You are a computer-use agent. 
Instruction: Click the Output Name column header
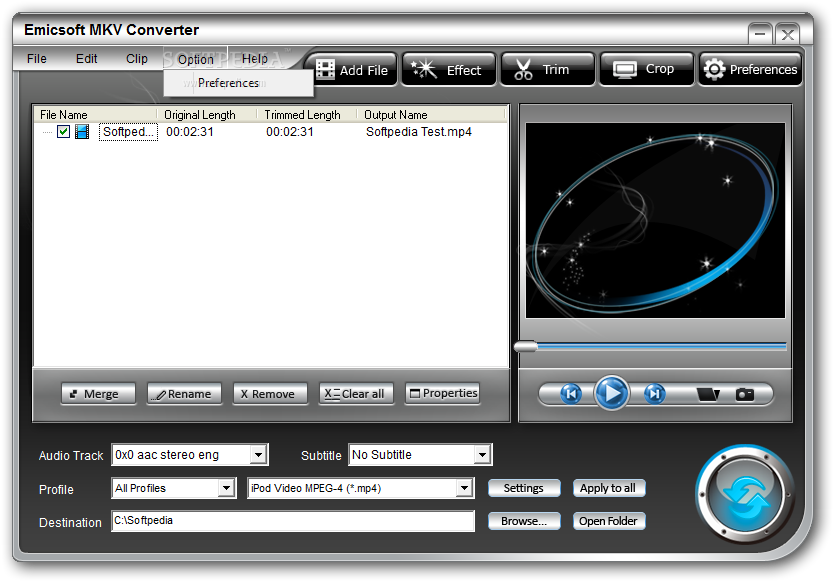point(431,114)
